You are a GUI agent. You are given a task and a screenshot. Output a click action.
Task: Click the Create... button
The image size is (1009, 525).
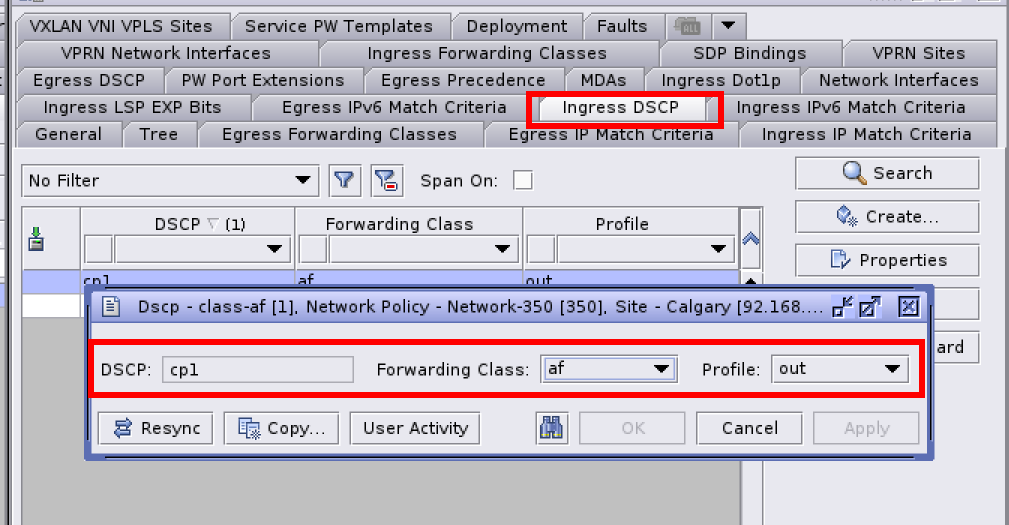887,216
